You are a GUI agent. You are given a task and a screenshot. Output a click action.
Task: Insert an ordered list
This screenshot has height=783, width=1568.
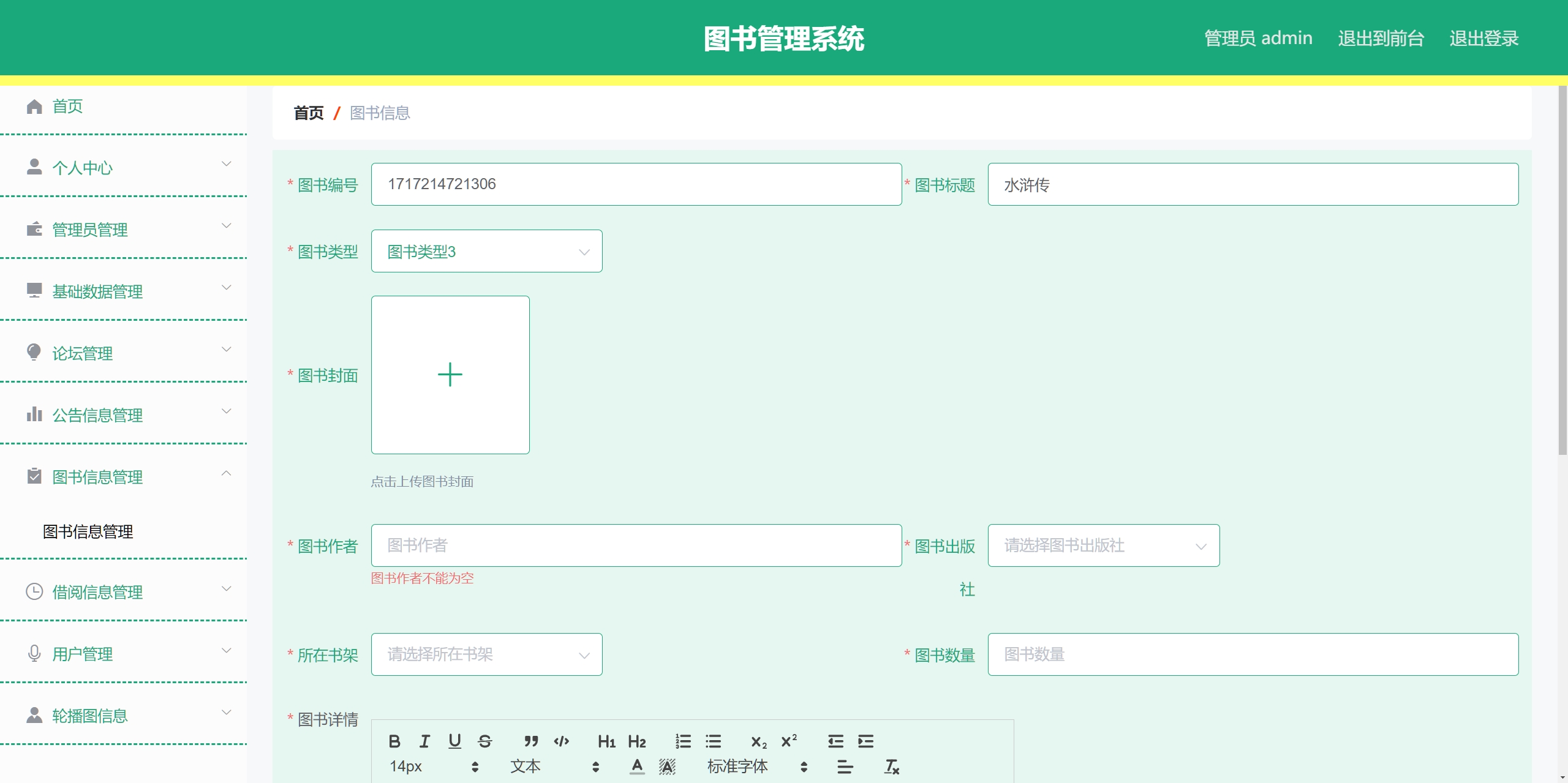[x=683, y=741]
